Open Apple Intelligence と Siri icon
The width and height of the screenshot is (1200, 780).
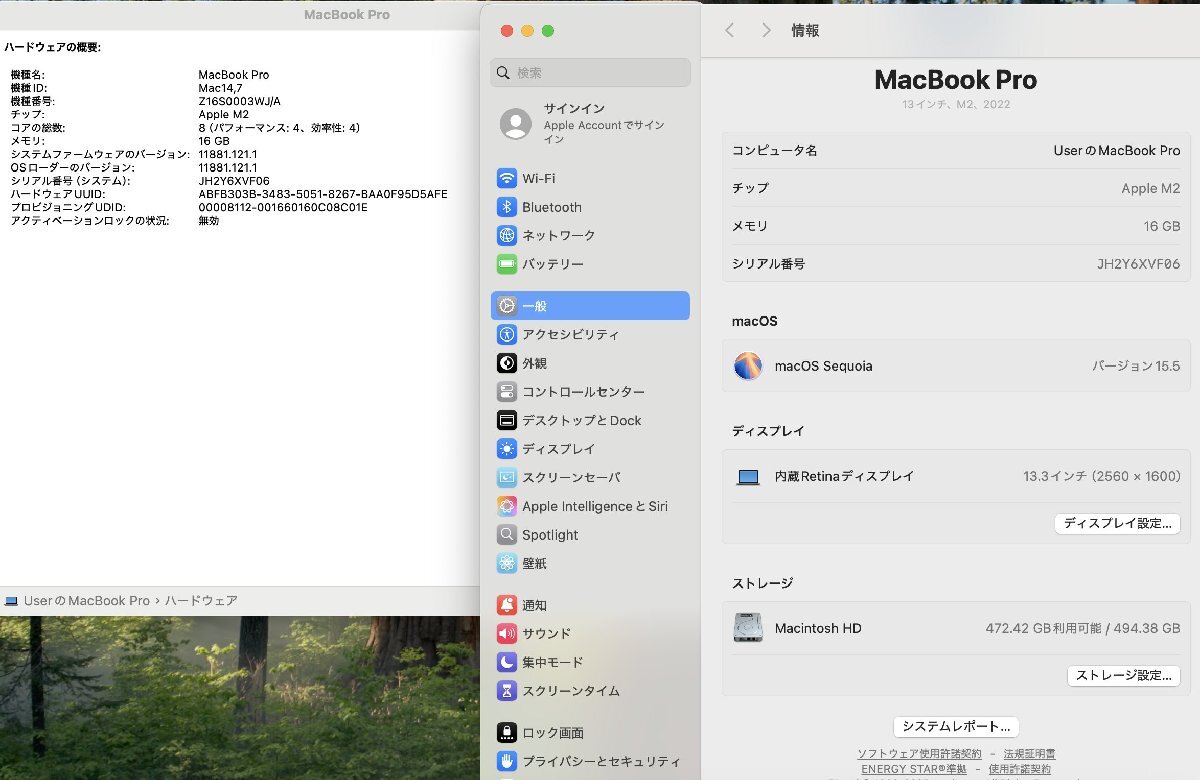coord(507,506)
